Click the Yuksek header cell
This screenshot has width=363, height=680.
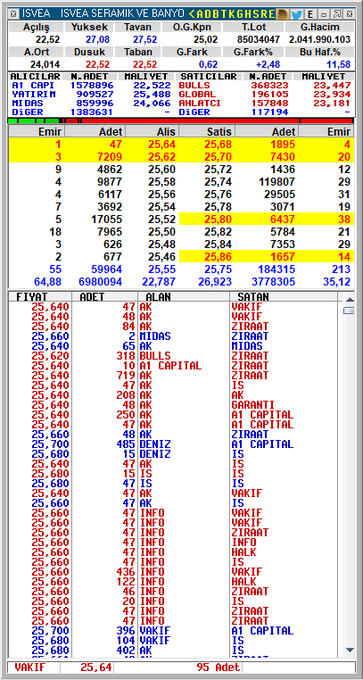[90, 27]
